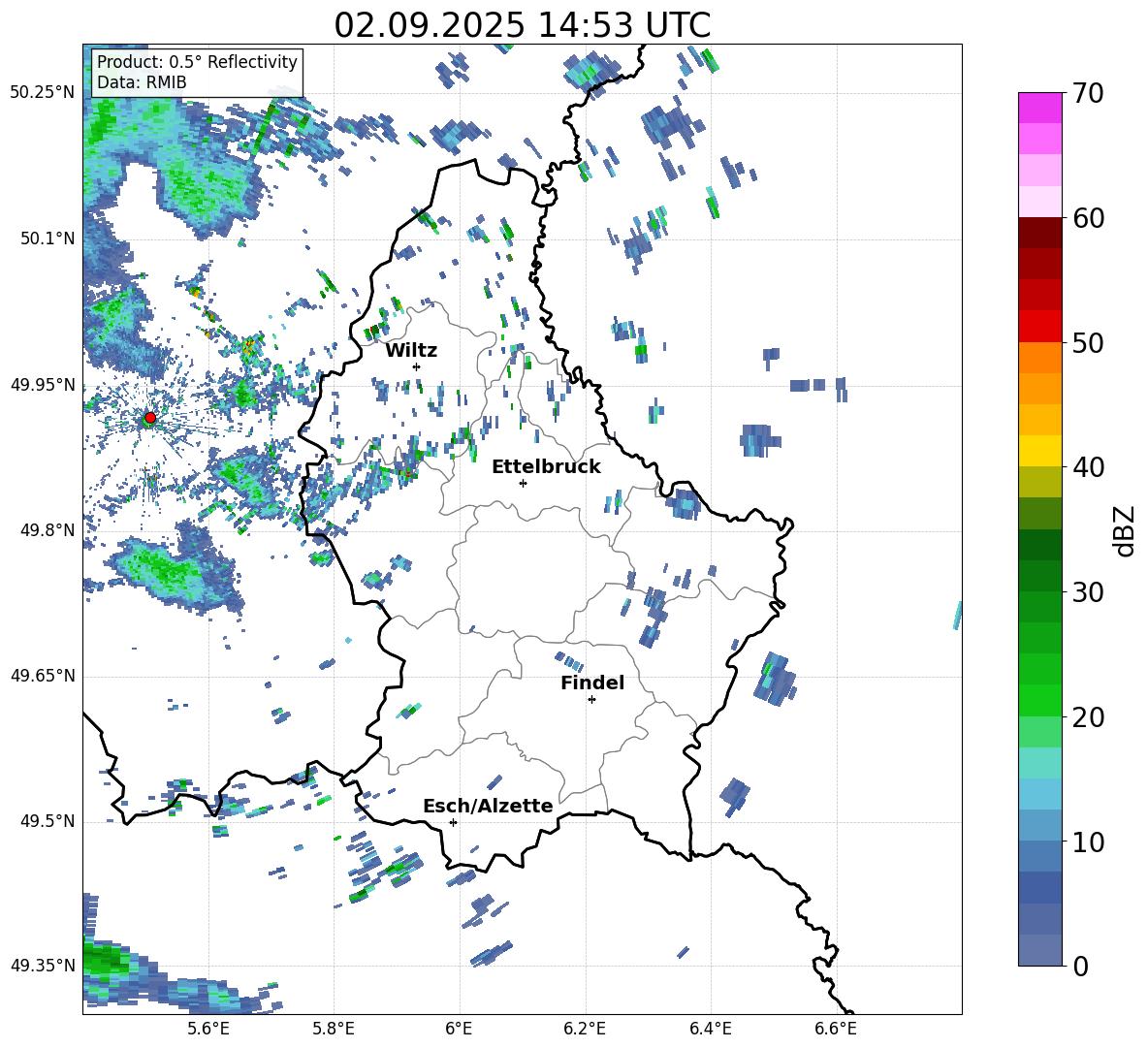
Task: Click the Findel city label
Action: pyautogui.click(x=592, y=683)
